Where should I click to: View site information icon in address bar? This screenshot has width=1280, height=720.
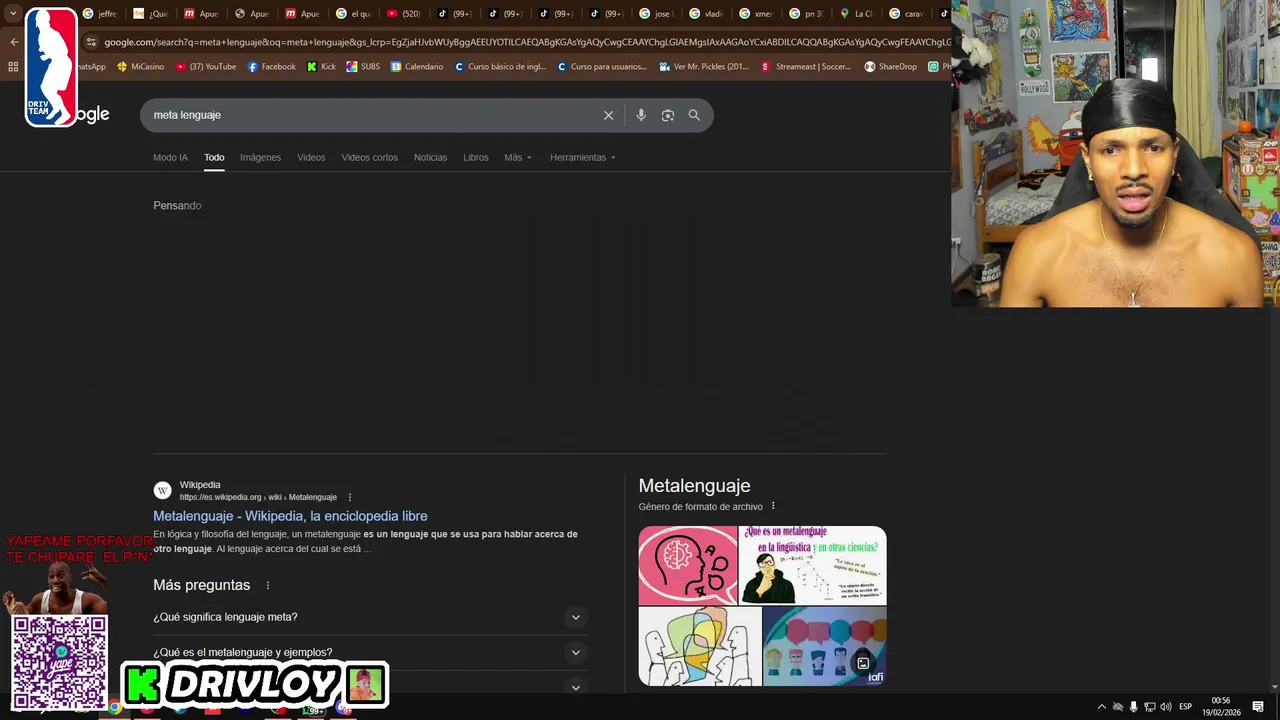[x=91, y=42]
